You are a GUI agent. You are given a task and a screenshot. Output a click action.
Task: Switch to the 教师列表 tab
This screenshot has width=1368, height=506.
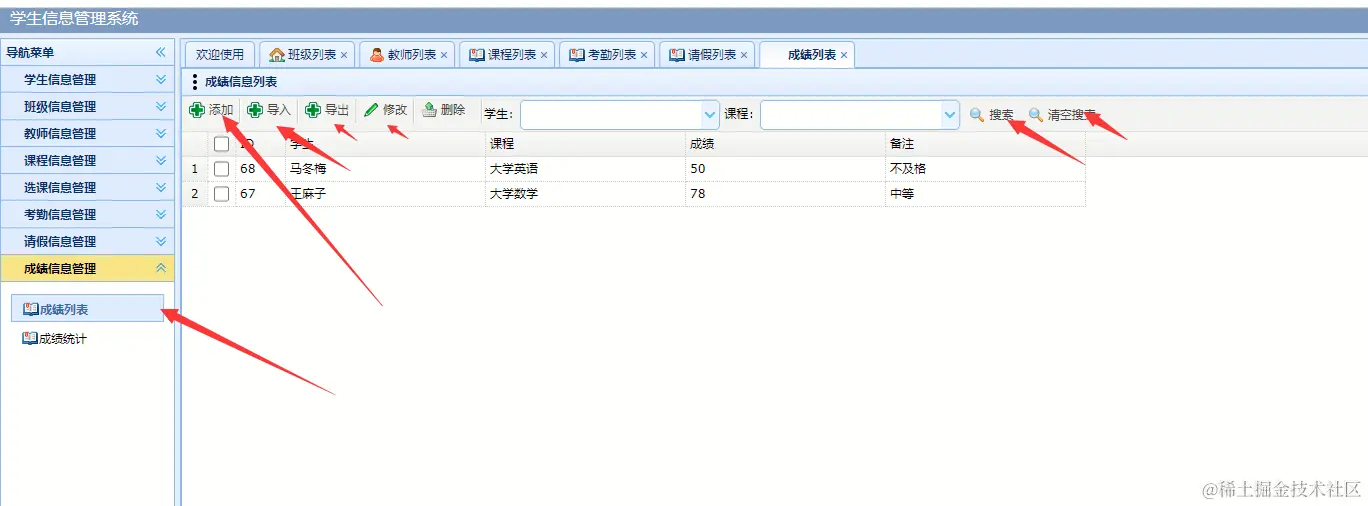click(407, 55)
